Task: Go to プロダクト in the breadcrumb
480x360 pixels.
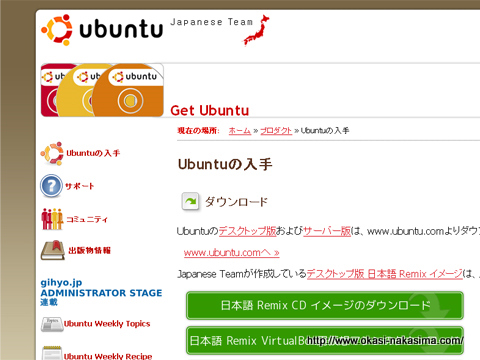Action: pos(276,131)
